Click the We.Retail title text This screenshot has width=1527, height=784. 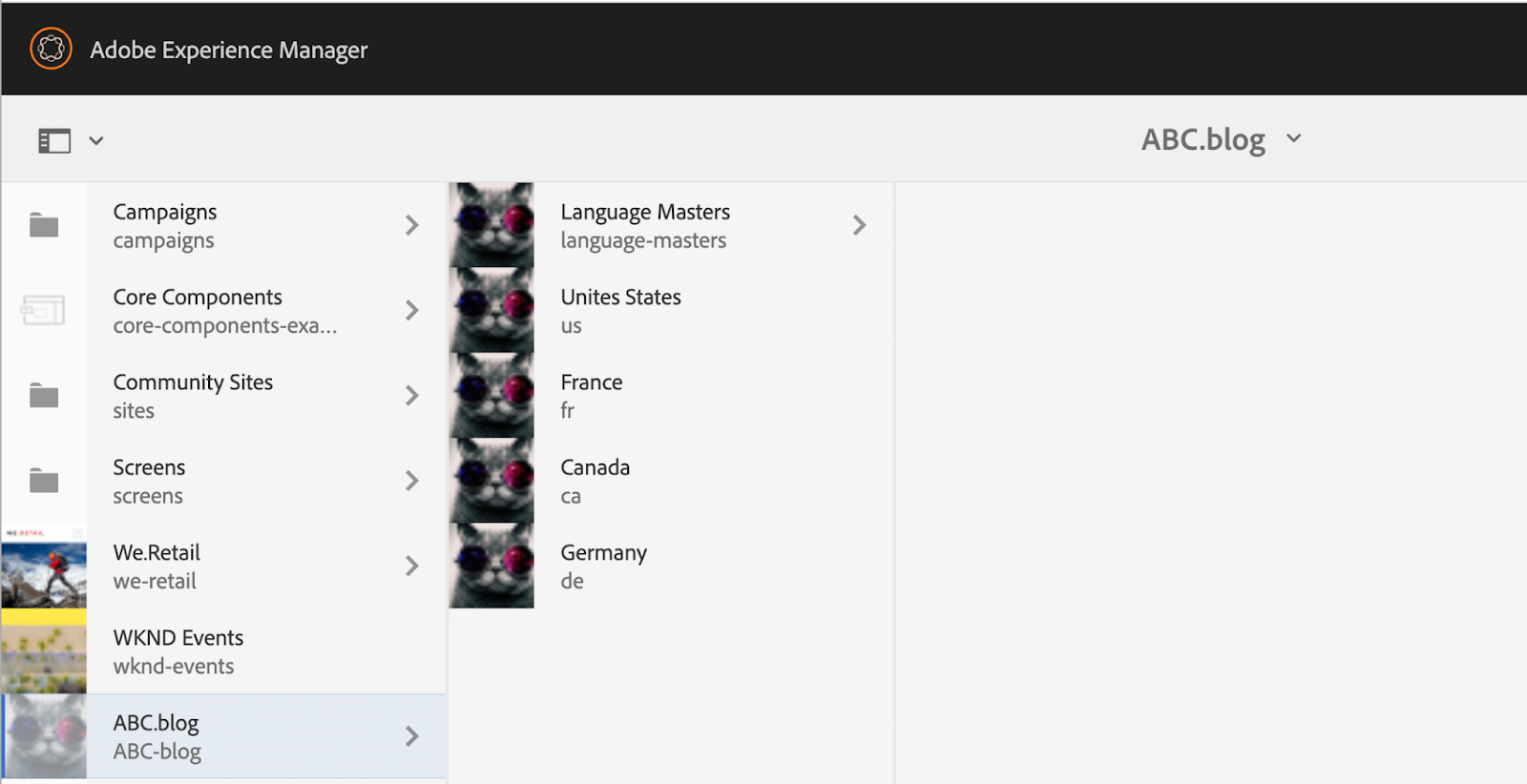click(157, 552)
